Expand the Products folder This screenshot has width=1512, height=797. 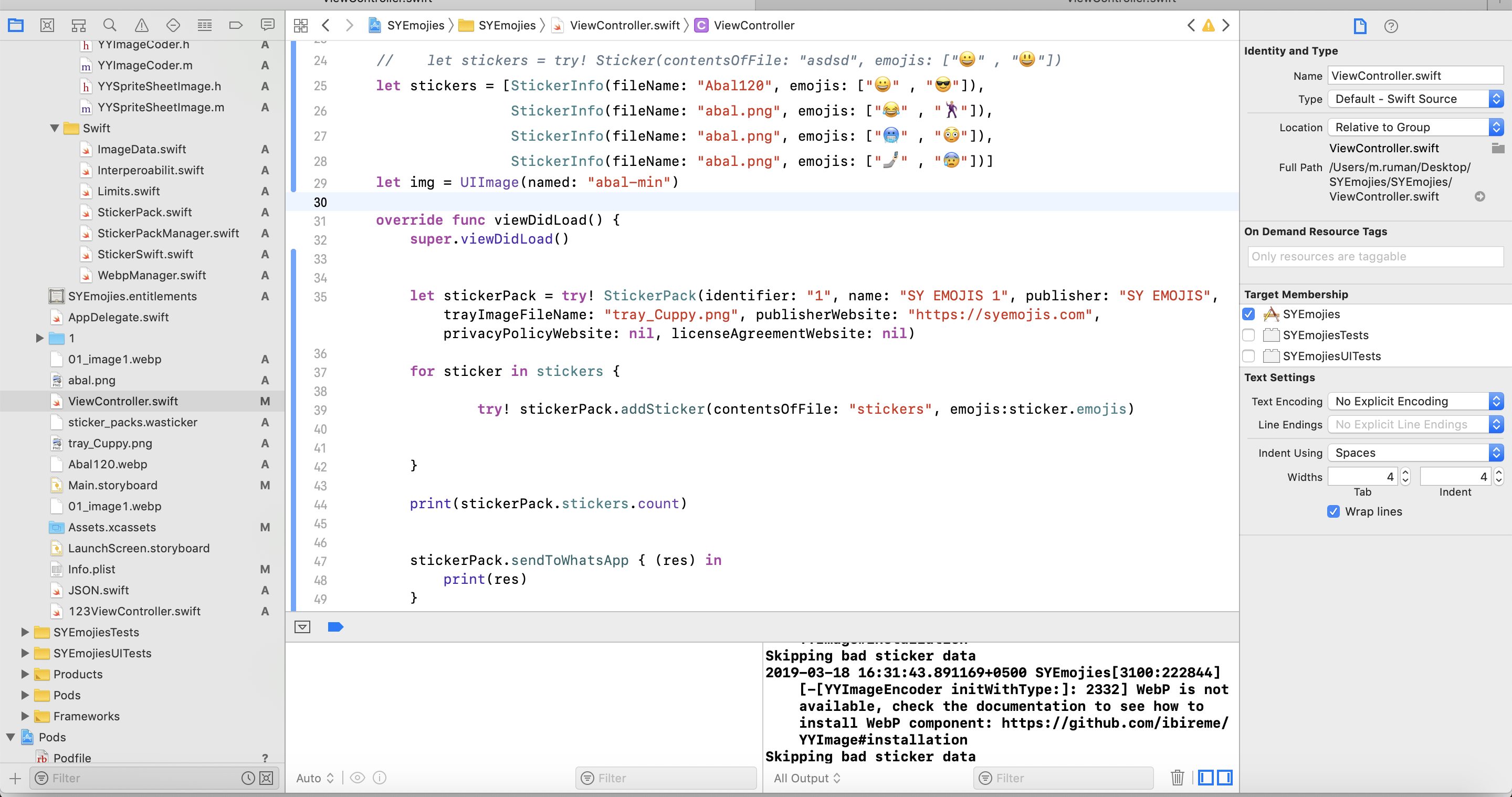(25, 674)
